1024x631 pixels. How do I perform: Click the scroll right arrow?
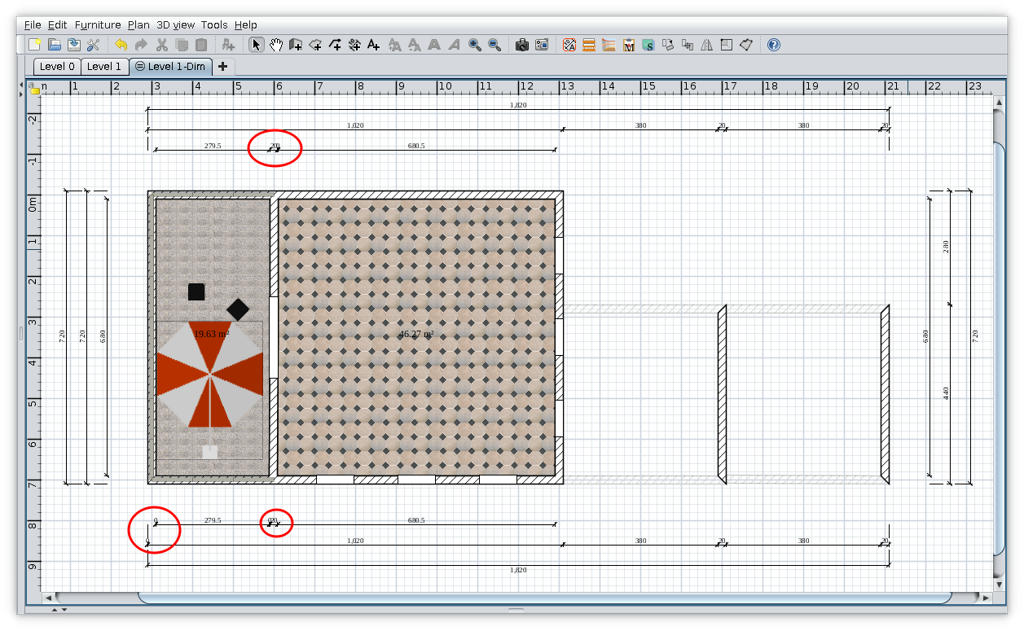point(985,598)
